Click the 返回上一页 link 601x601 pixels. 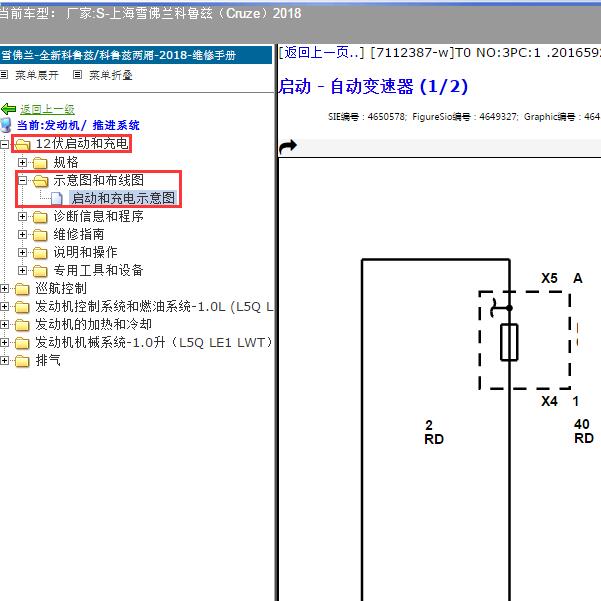coord(321,53)
